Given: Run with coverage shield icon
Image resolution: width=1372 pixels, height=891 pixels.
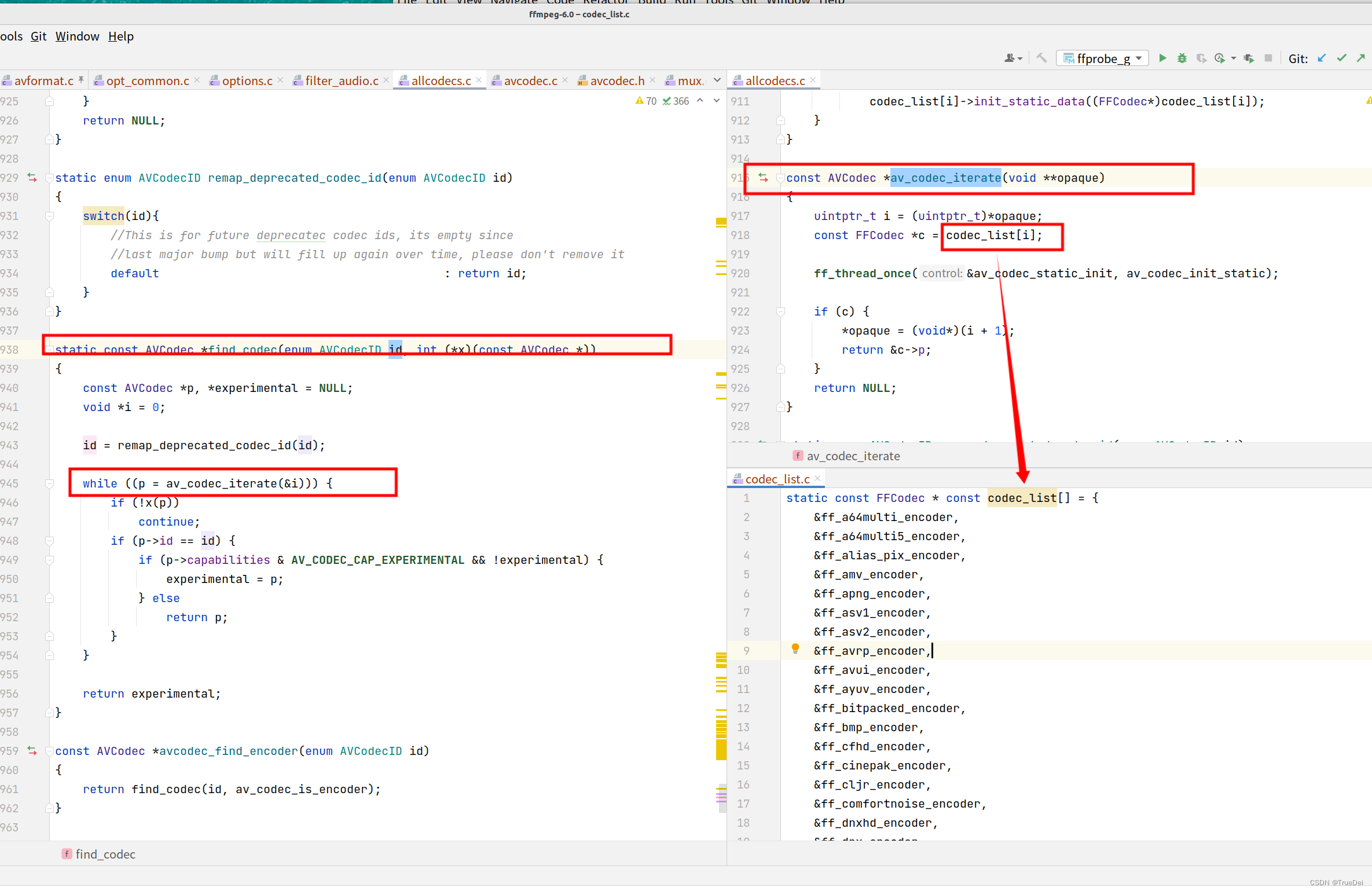Looking at the screenshot, I should click(1201, 58).
